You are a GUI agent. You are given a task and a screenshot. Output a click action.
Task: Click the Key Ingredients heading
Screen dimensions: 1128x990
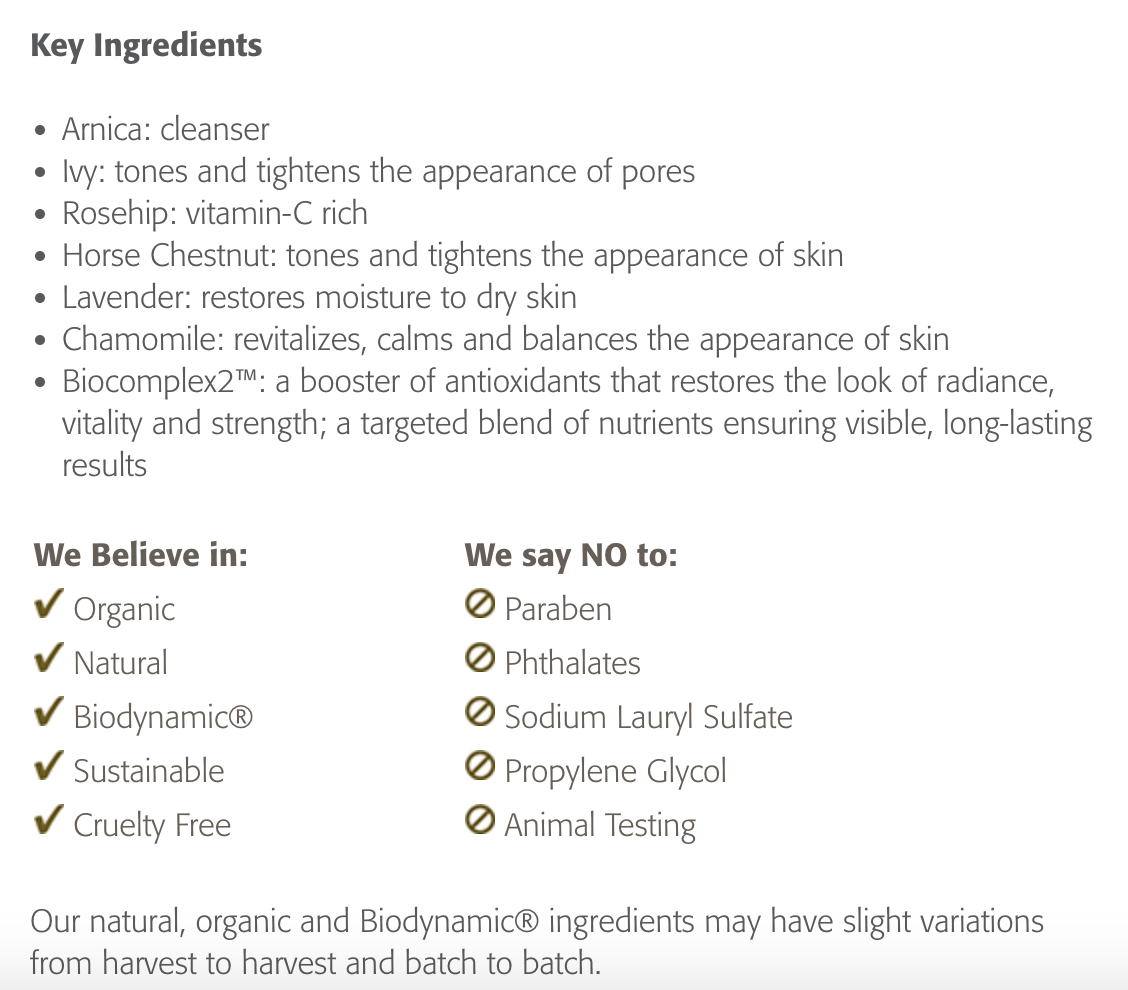(146, 46)
